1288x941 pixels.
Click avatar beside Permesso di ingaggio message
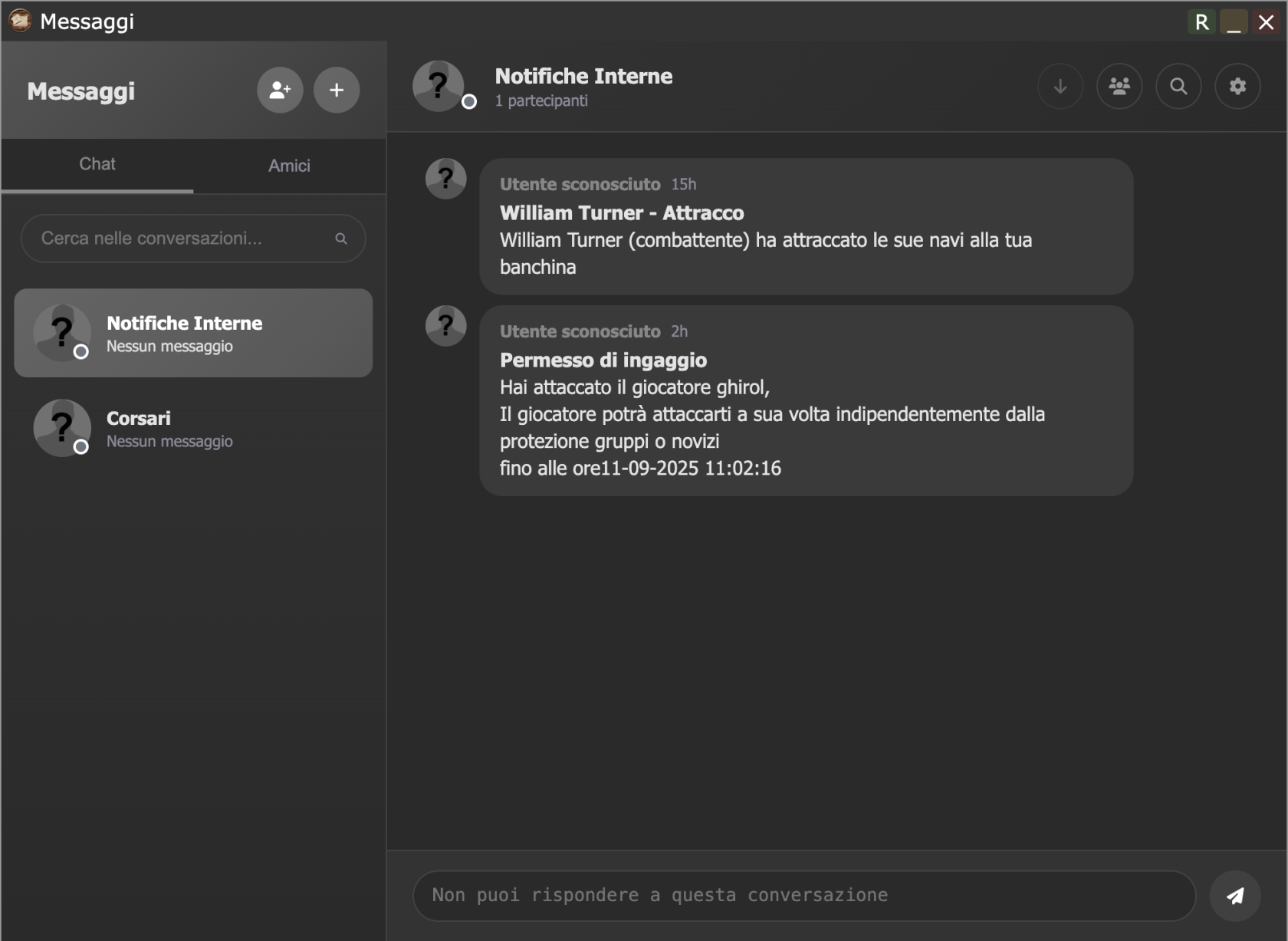[446, 326]
